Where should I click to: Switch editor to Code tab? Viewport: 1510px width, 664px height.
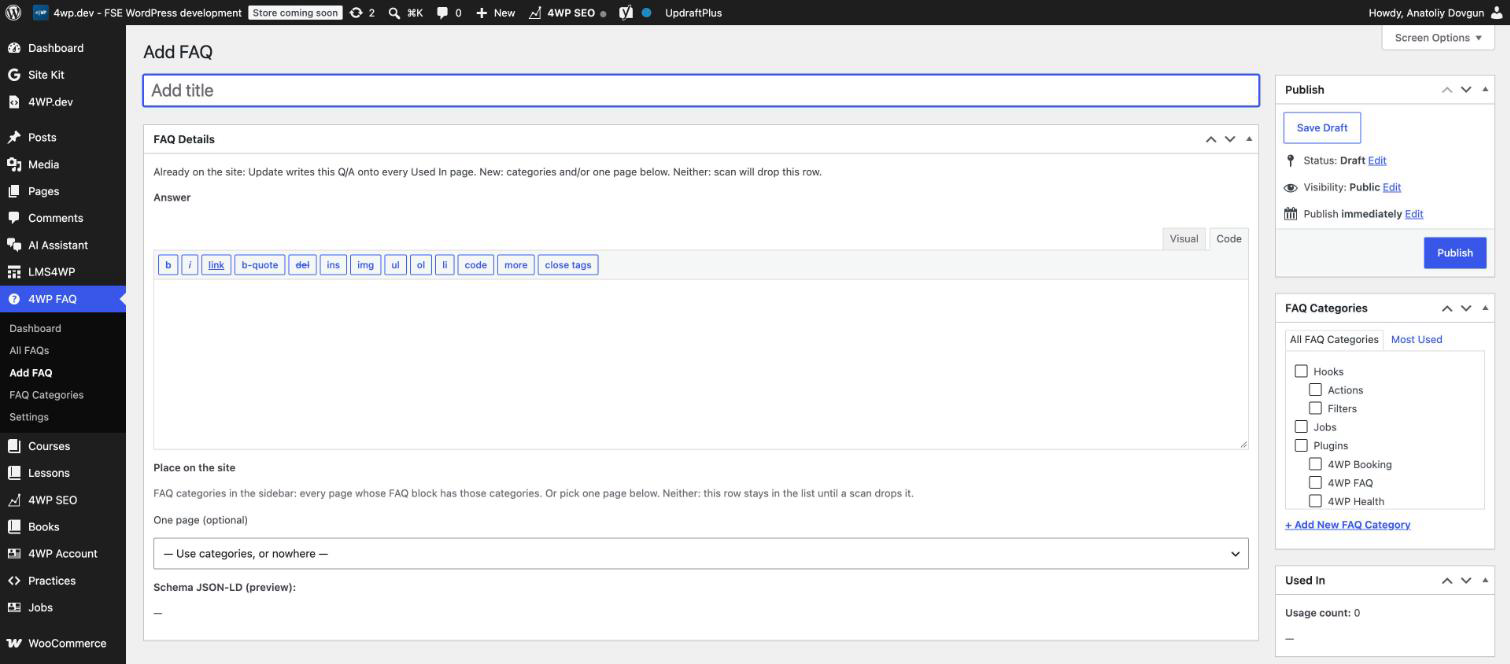1229,239
